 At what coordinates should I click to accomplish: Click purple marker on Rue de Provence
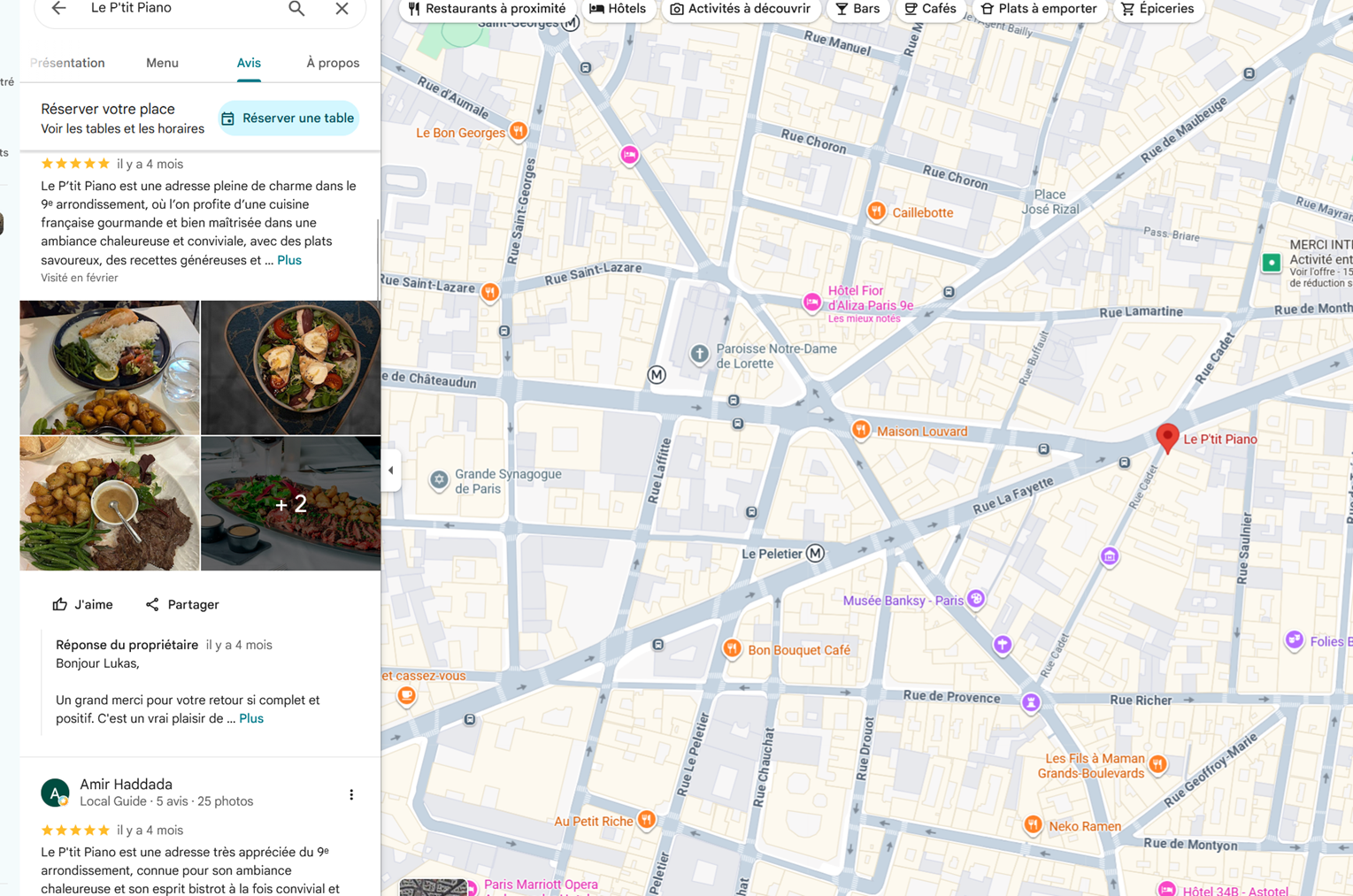tap(1031, 702)
